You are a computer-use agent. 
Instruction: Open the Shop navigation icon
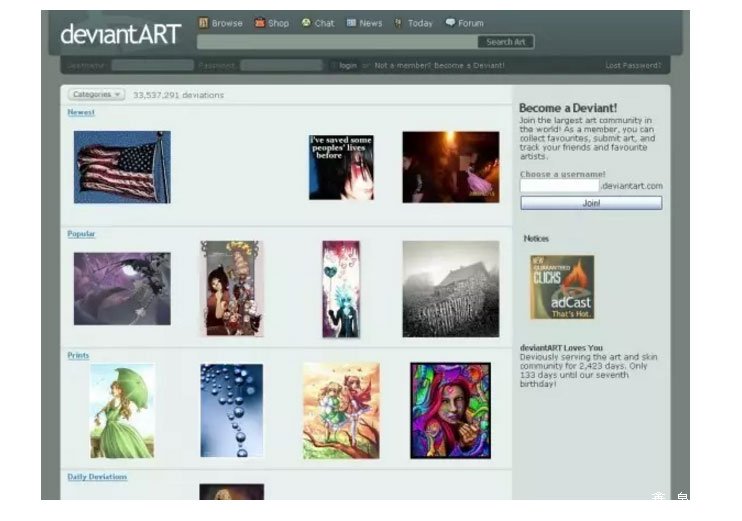tap(260, 23)
